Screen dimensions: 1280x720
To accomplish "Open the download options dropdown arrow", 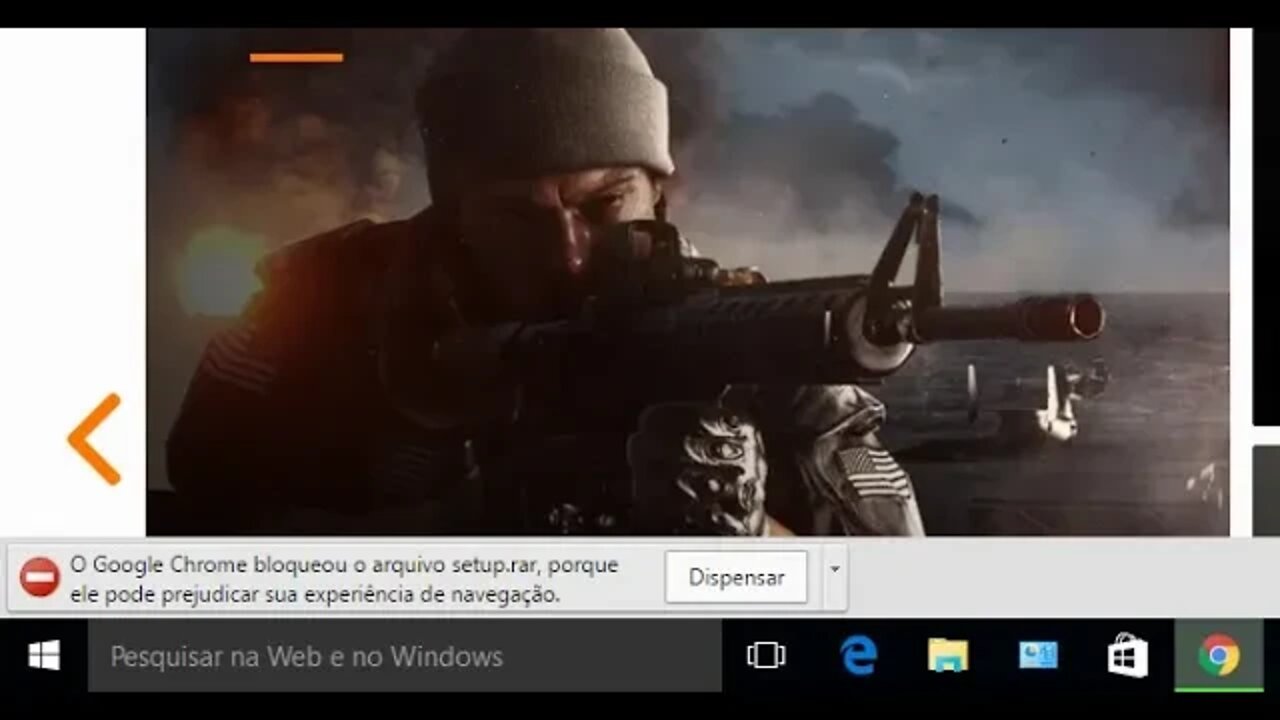I will 834,570.
